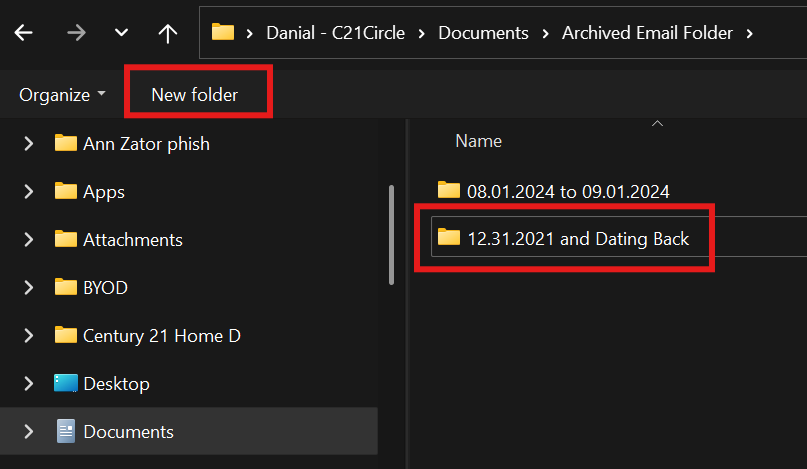Viewport: 807px width, 469px height.
Task: Select the BYOD folder in sidebar
Action: coord(105,288)
